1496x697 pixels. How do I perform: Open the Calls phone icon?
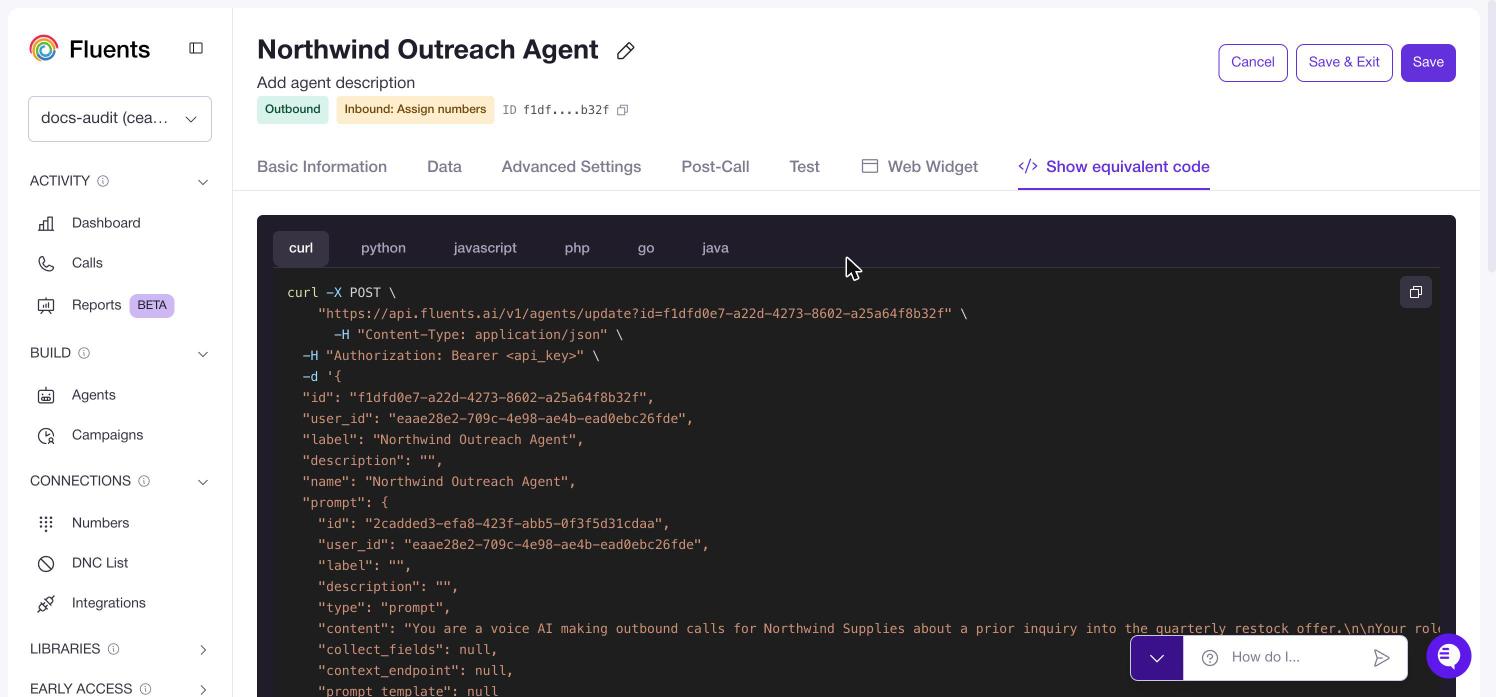46,263
